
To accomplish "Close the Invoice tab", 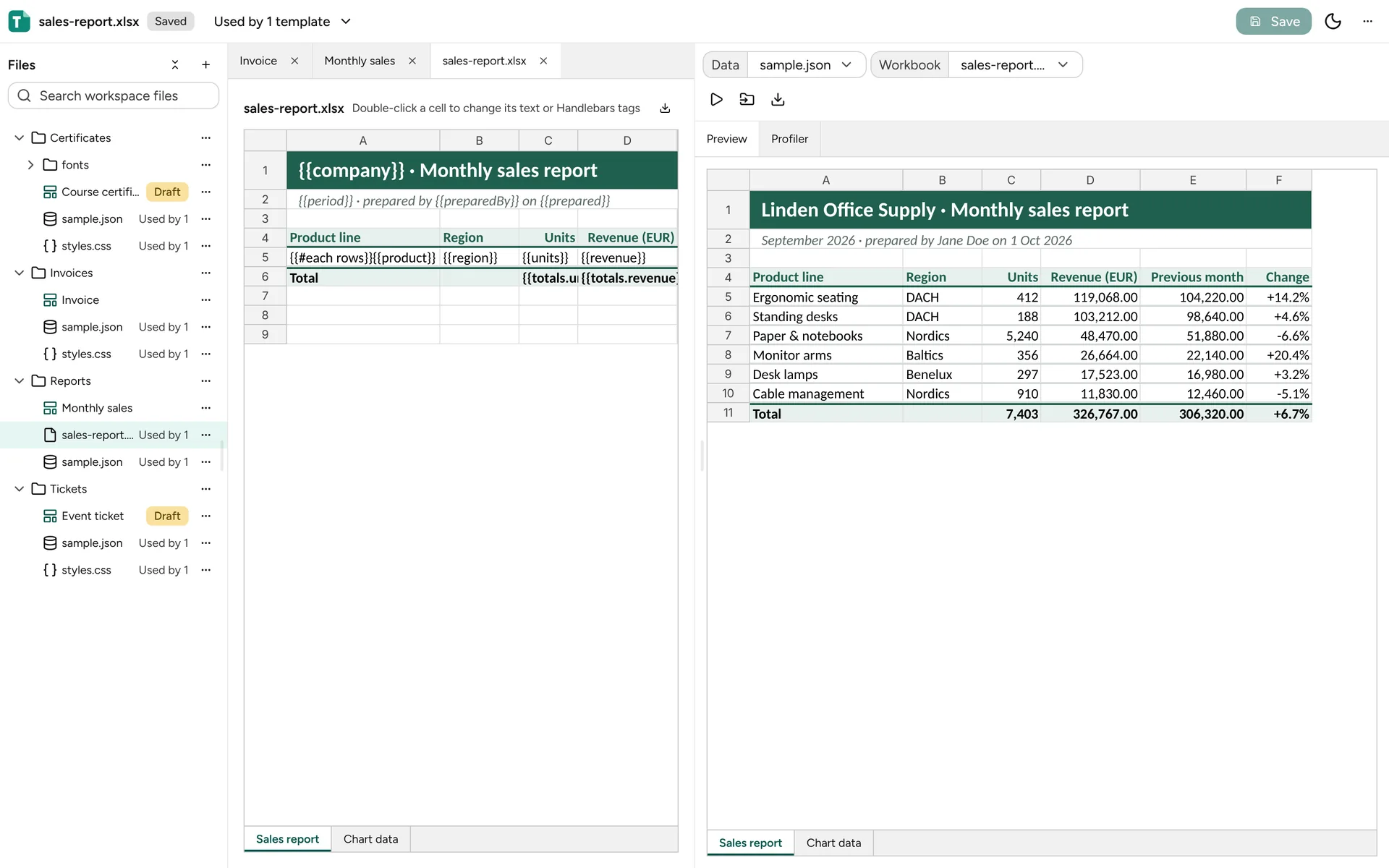I will point(294,61).
